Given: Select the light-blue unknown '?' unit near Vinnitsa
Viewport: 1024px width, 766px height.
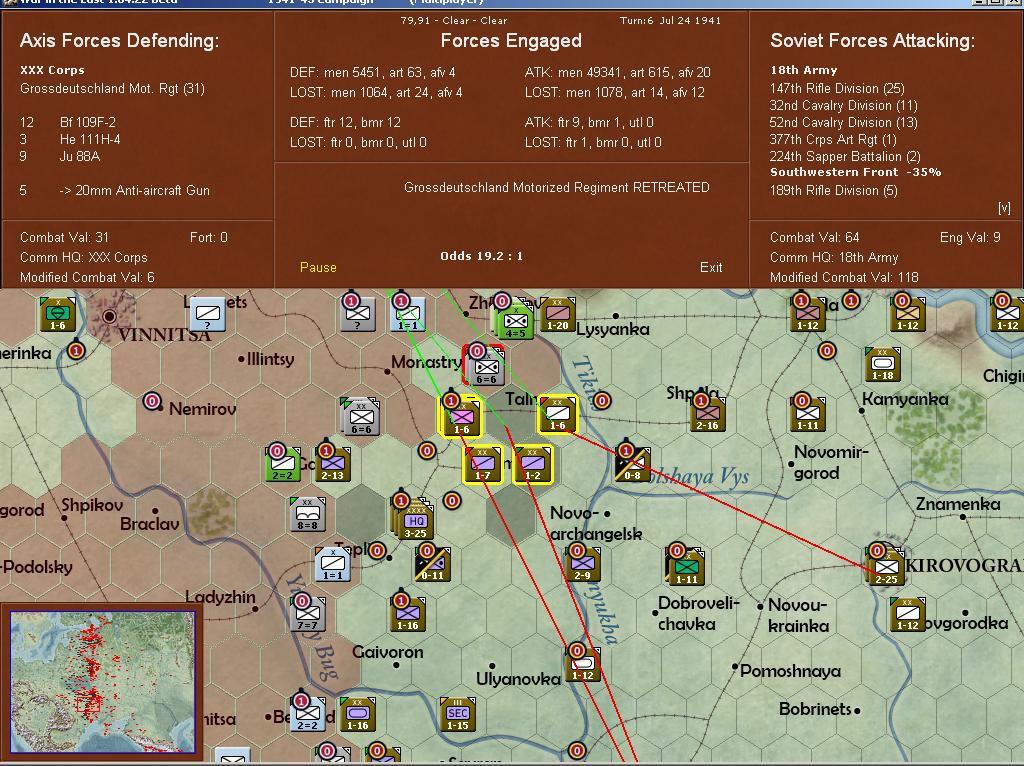Looking at the screenshot, I should (208, 315).
